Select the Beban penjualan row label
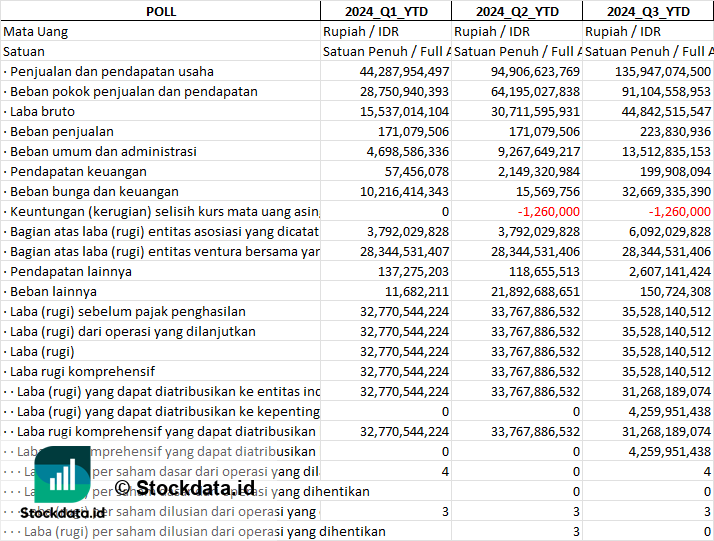714x541 pixels. click(x=62, y=131)
